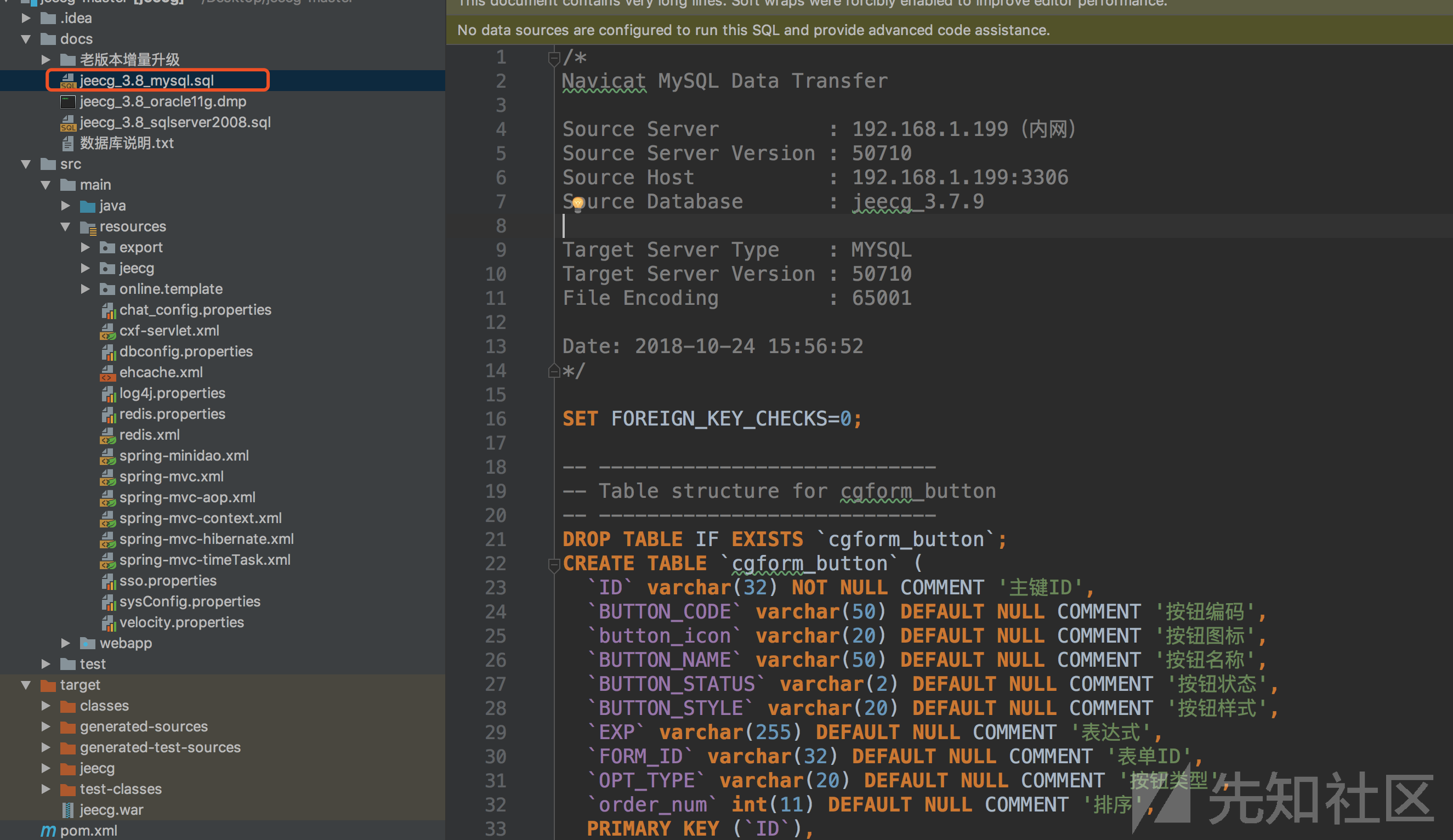Toggle the fold marker at CREATE TABLE line 22
1453x840 pixels.
(554, 564)
